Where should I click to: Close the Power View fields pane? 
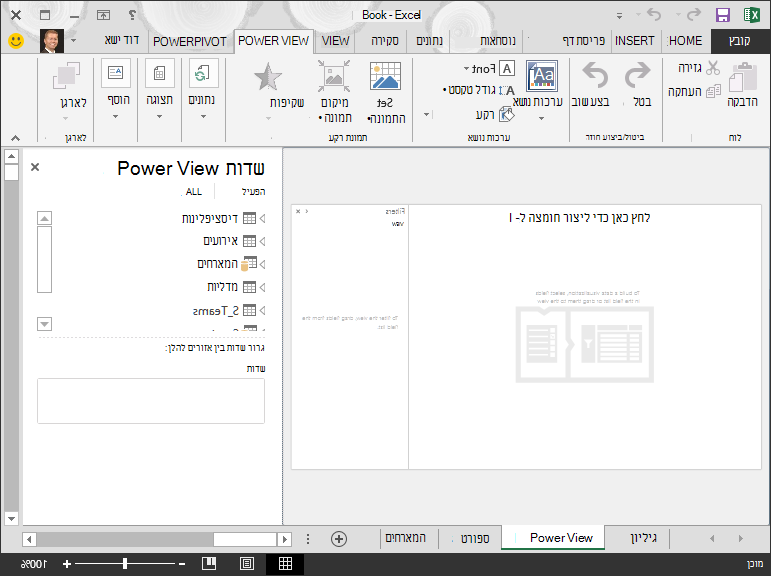coord(35,167)
